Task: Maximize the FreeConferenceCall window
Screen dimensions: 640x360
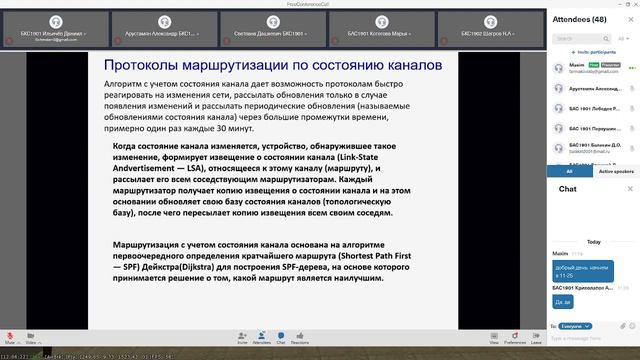Action: point(628,4)
